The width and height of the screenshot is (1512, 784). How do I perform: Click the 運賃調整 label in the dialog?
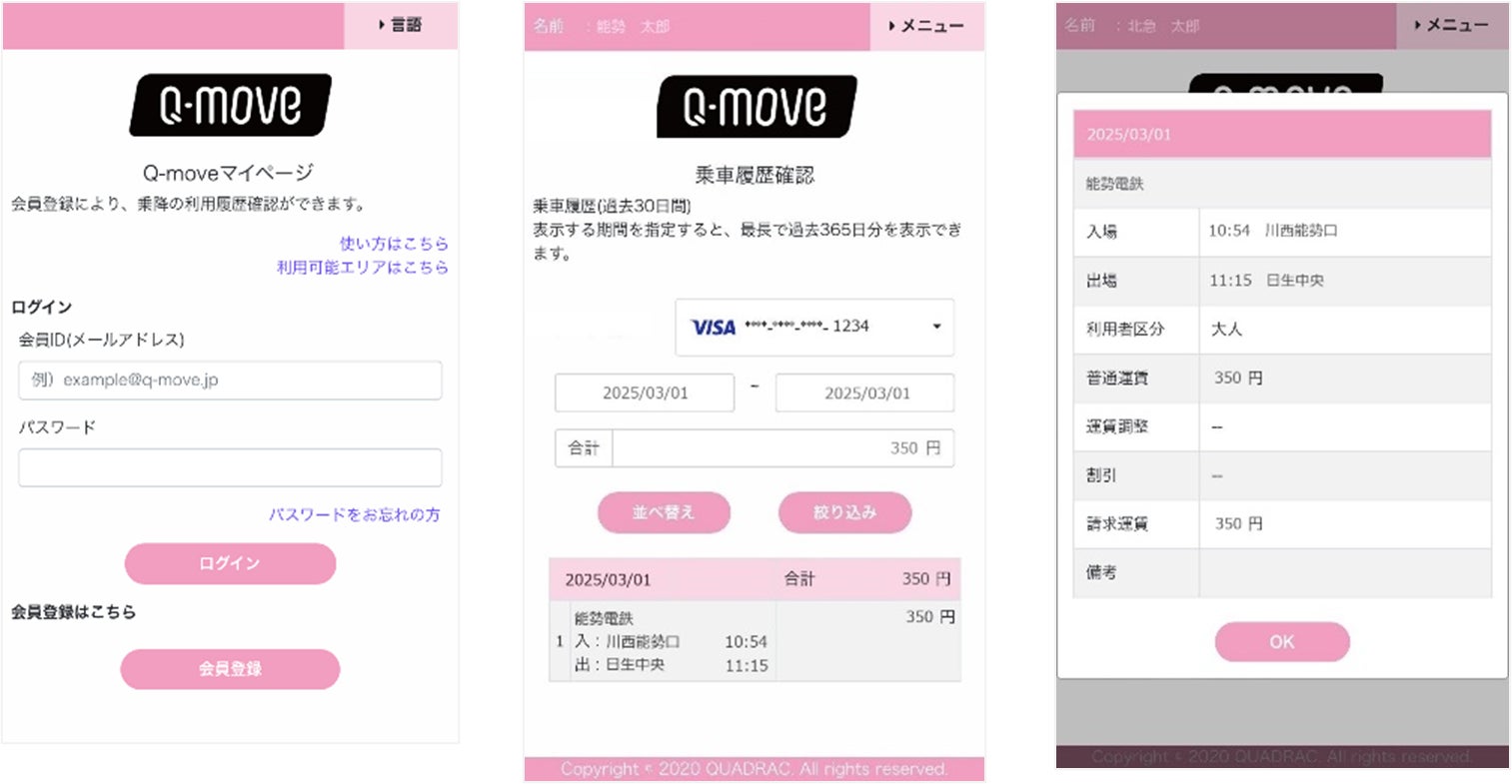point(1117,426)
